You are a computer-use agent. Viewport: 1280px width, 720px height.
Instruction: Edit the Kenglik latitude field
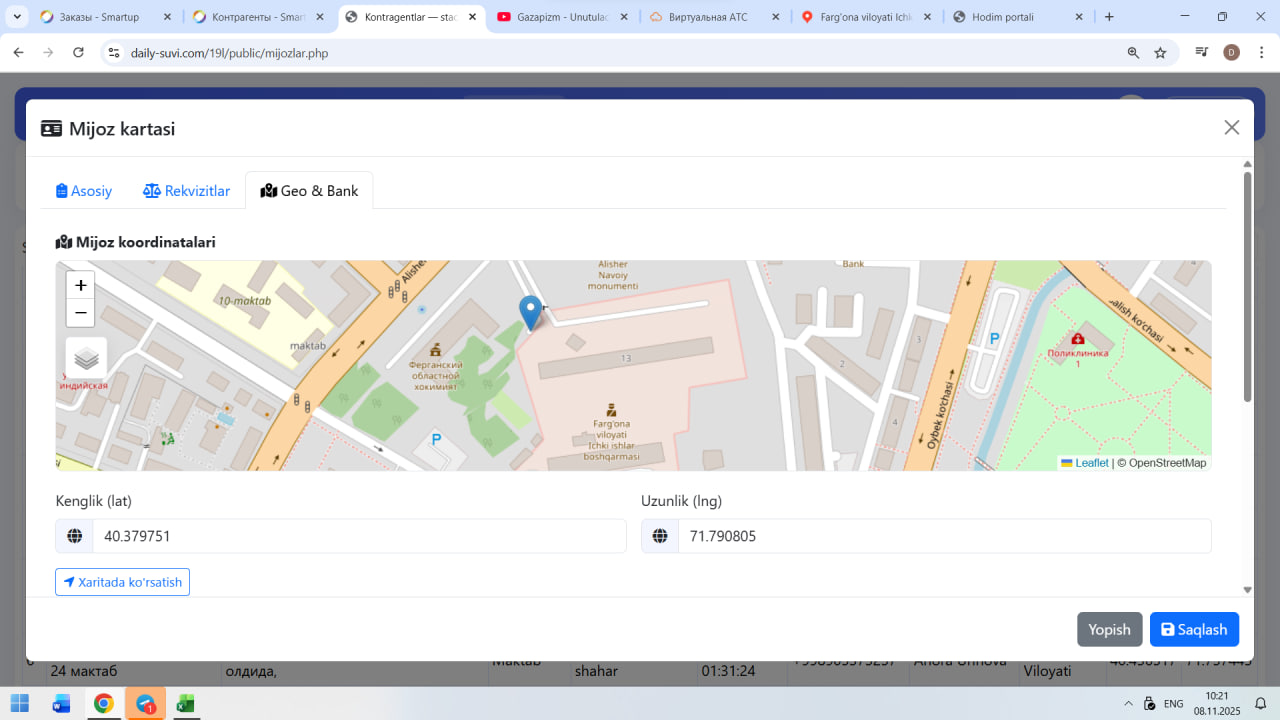tap(358, 536)
